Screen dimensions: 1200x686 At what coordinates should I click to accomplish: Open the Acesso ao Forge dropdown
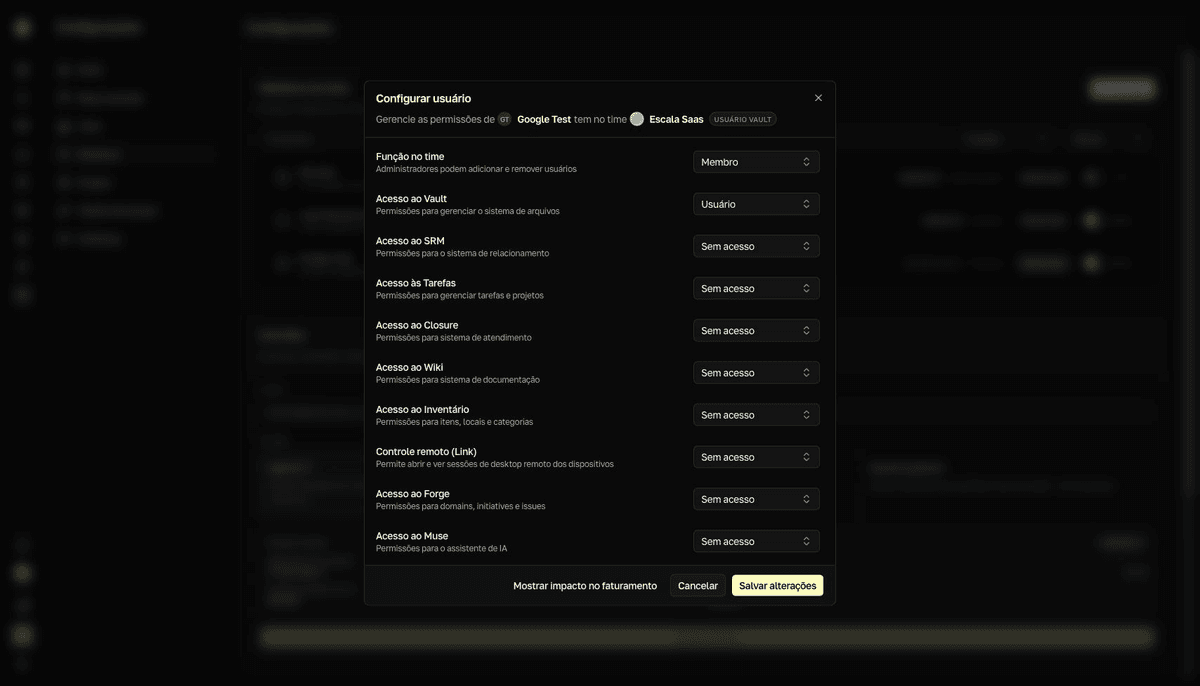756,499
